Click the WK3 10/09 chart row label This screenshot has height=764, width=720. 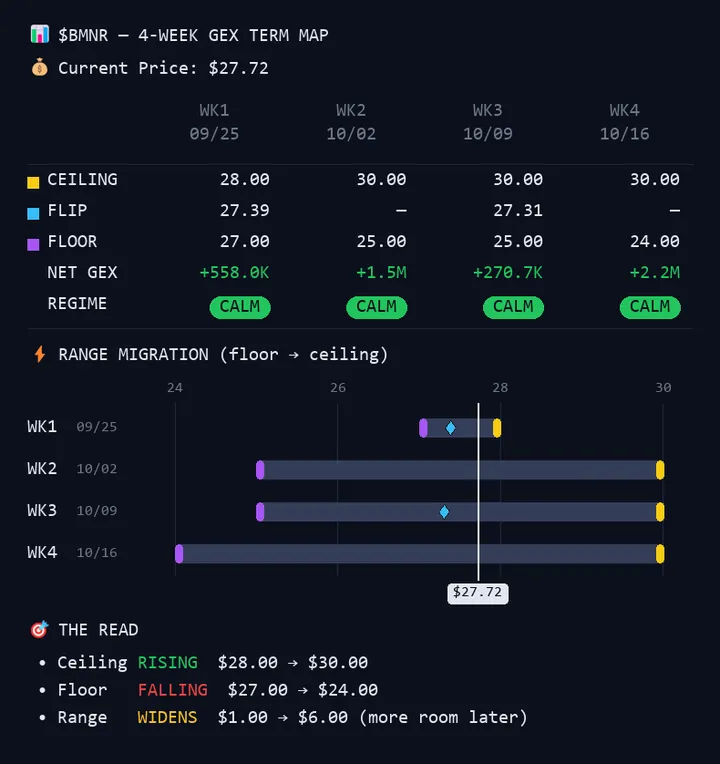point(72,511)
